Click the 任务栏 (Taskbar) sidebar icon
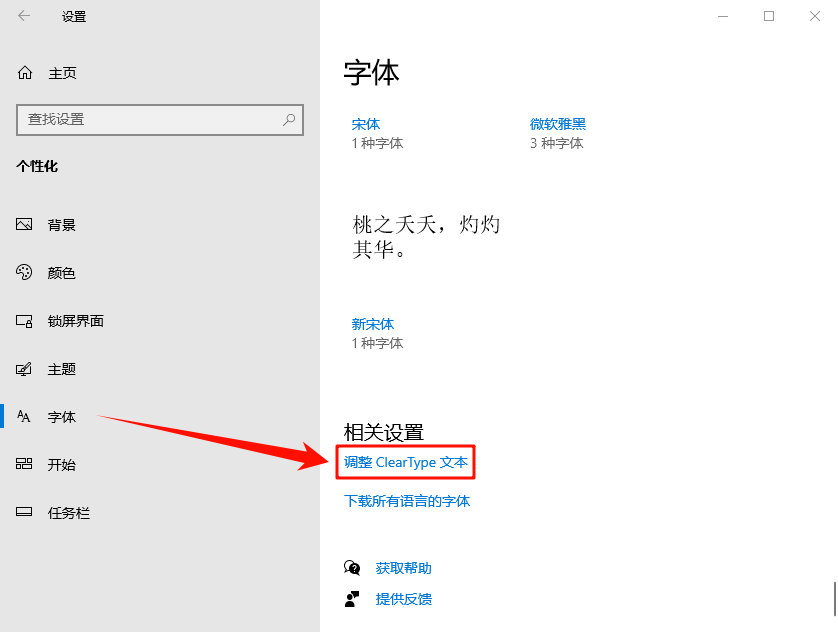This screenshot has height=632, width=838. point(23,512)
